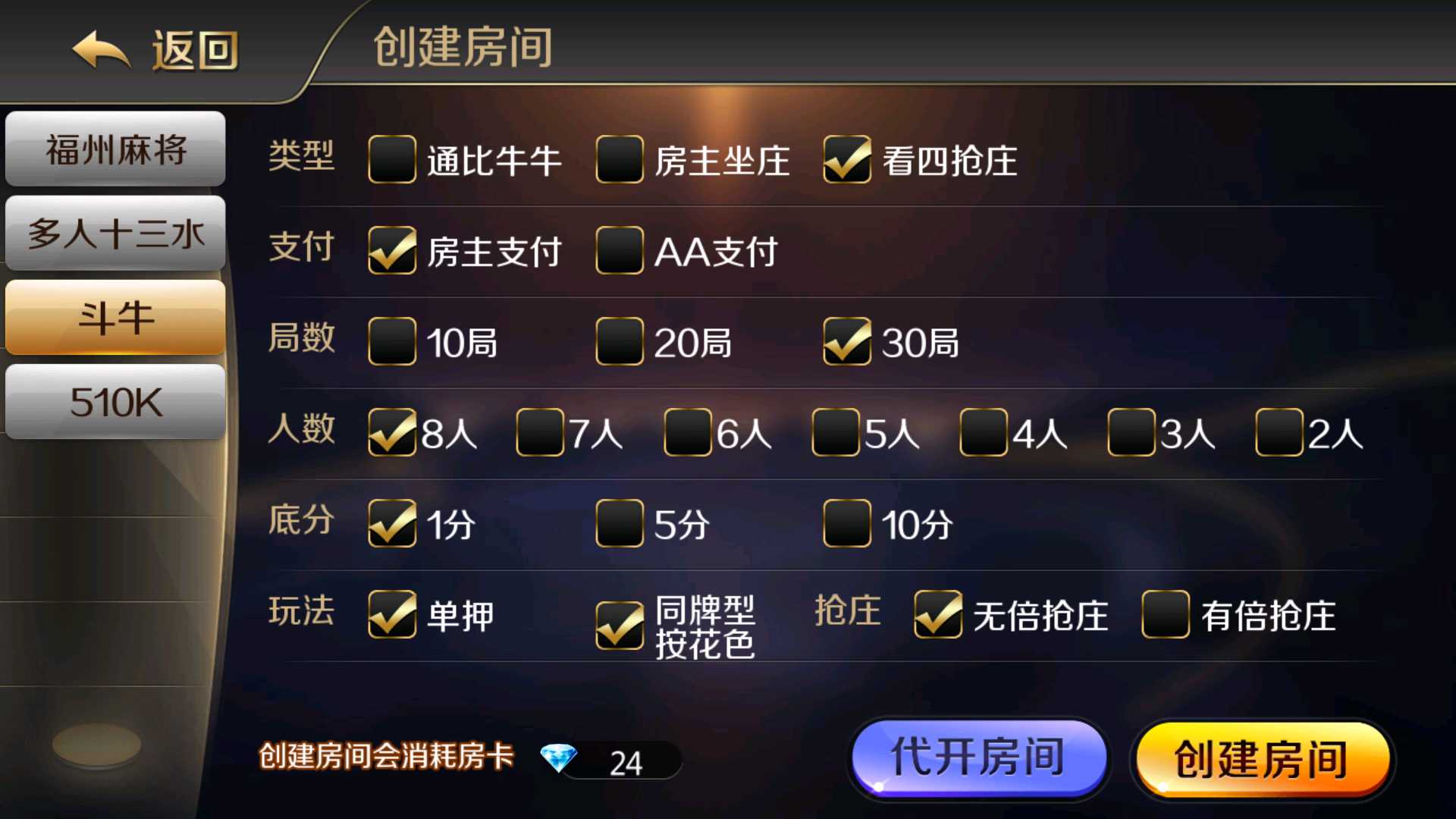Uncheck the 看四抢庄 option

coord(847,159)
